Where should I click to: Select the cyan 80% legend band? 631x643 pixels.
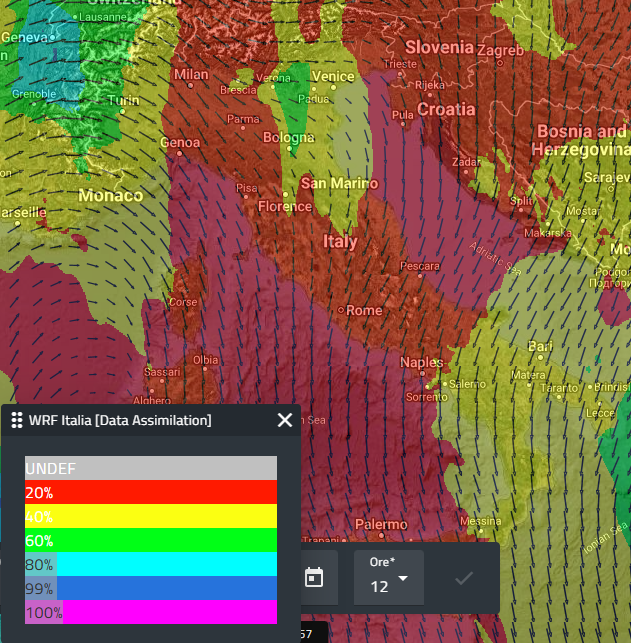coord(151,564)
